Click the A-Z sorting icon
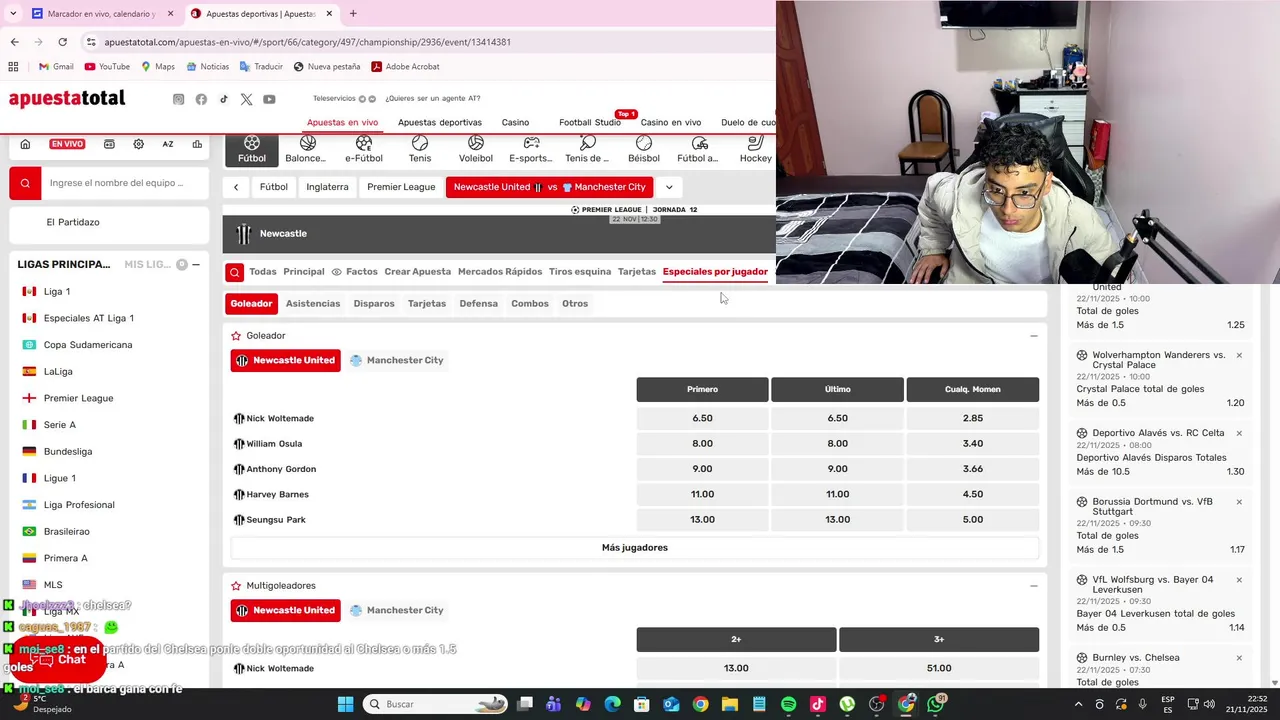1280x720 pixels. [x=168, y=144]
